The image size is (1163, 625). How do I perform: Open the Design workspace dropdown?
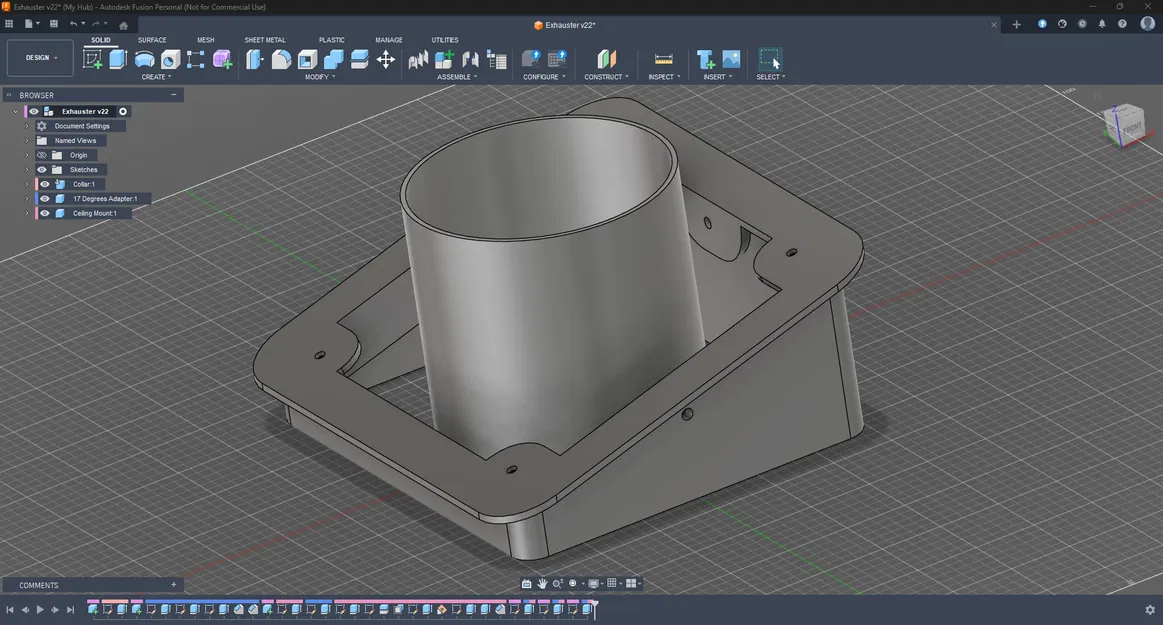point(41,58)
